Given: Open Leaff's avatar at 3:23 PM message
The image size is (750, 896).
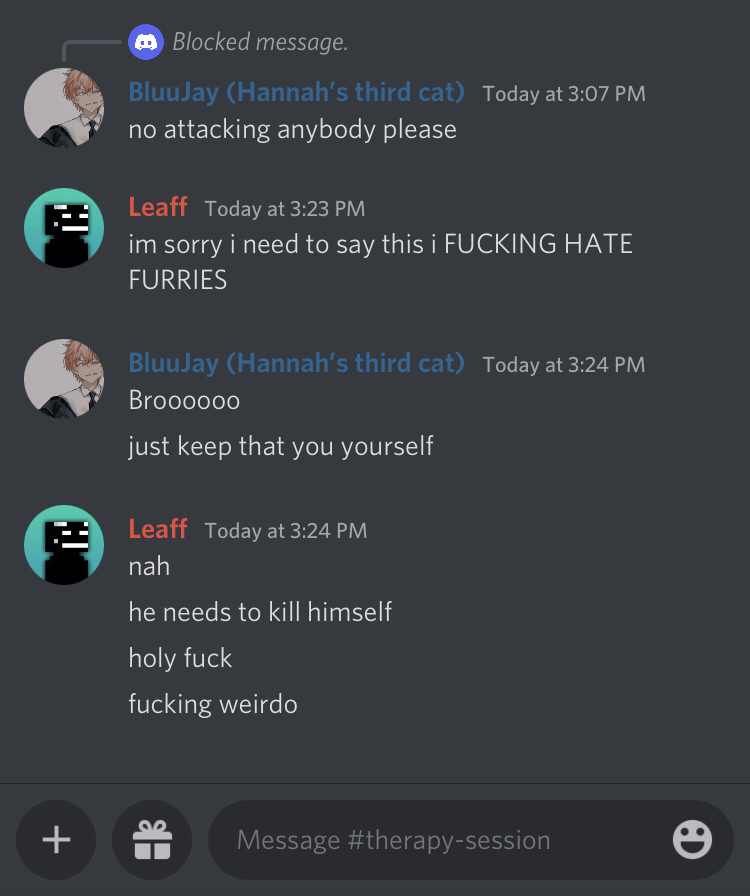Looking at the screenshot, I should coord(64,228).
